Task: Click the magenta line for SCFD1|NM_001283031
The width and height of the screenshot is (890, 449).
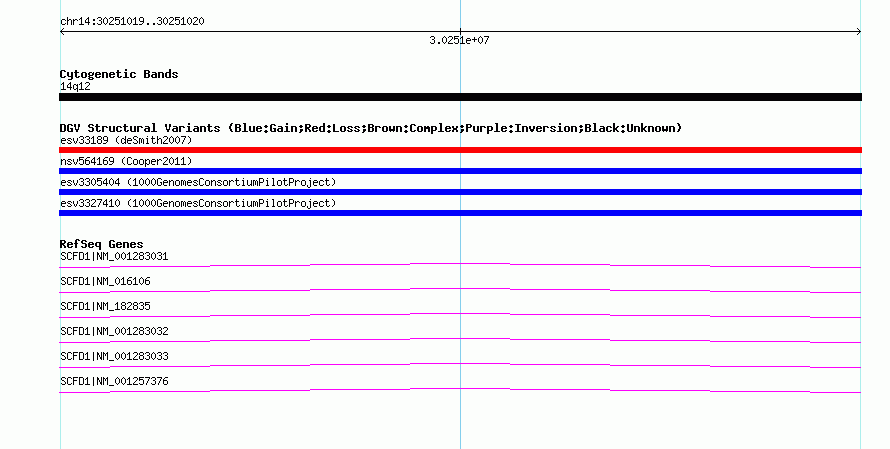Action: click(460, 265)
